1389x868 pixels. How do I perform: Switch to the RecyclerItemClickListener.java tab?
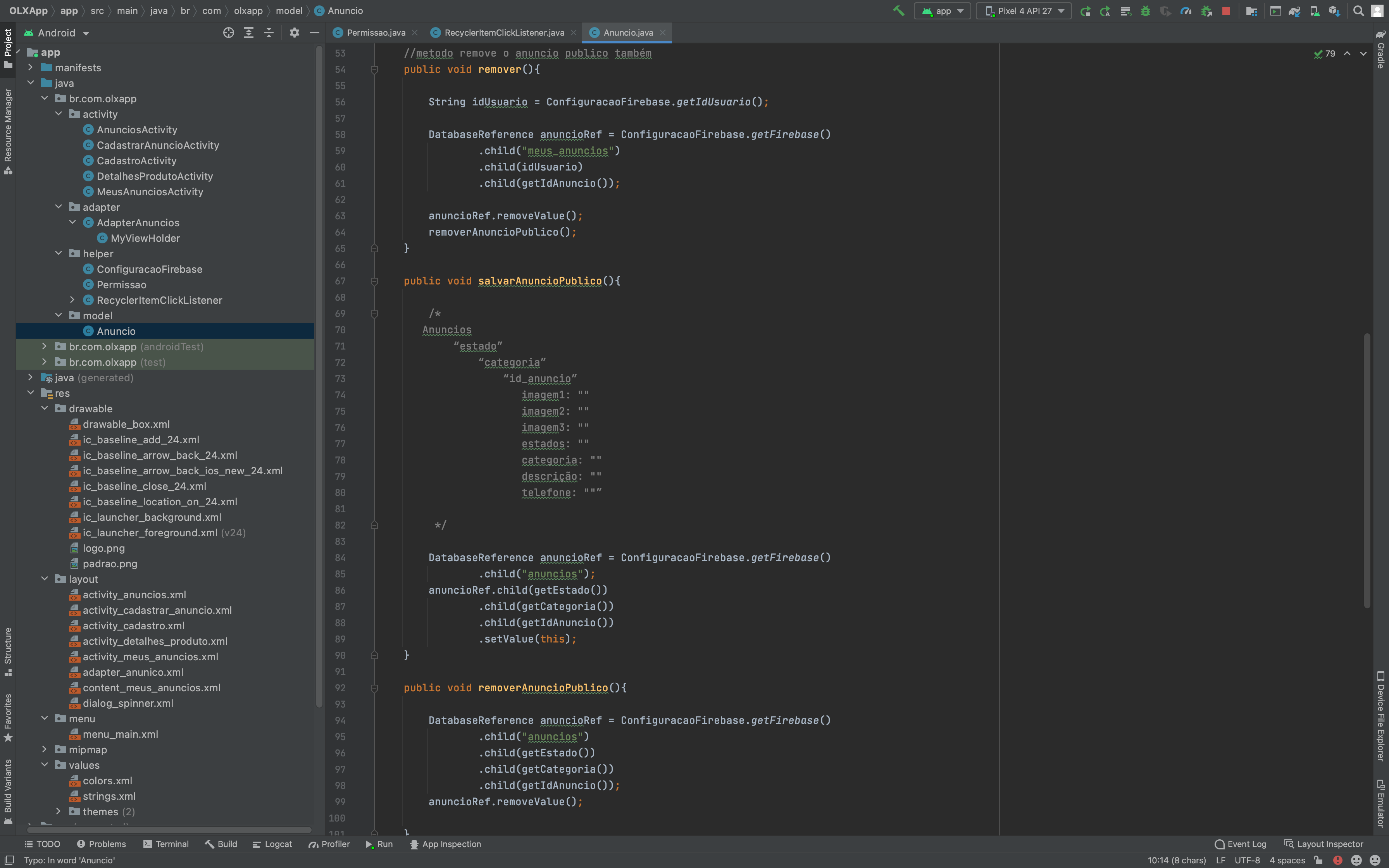point(504,33)
